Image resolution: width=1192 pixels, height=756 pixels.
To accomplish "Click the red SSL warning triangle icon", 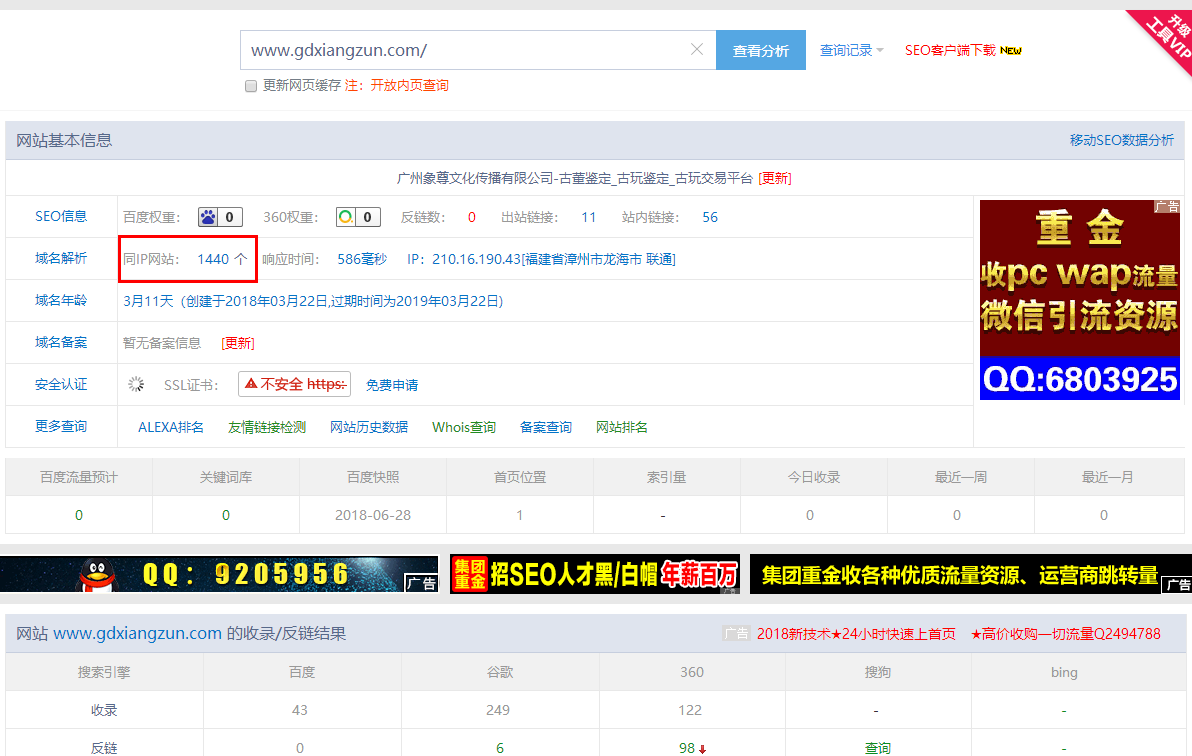I will click(251, 384).
